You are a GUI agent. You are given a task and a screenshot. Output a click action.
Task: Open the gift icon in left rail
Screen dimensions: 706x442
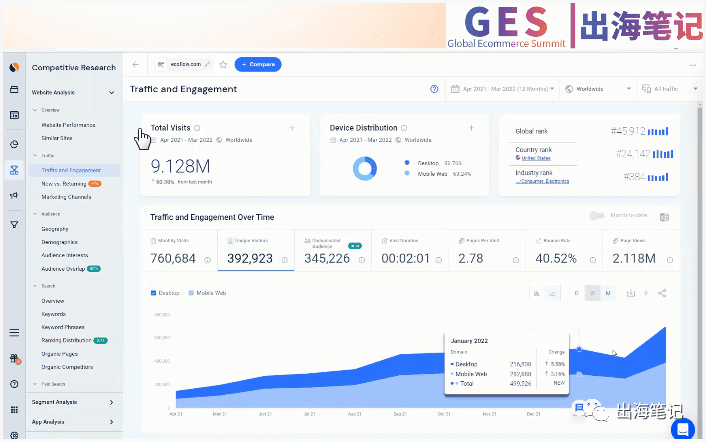tap(14, 359)
